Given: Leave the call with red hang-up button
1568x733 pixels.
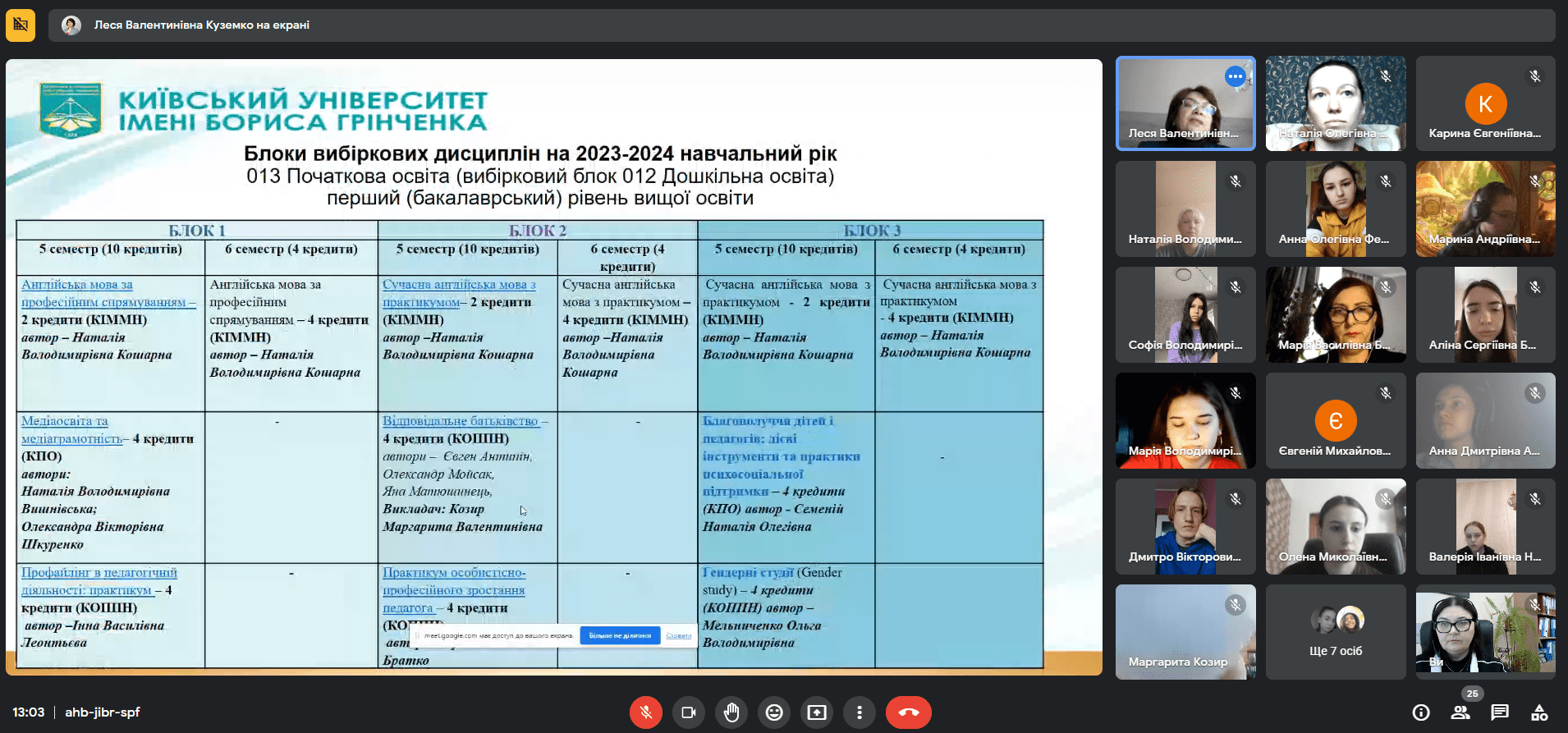Looking at the screenshot, I should point(908,712).
